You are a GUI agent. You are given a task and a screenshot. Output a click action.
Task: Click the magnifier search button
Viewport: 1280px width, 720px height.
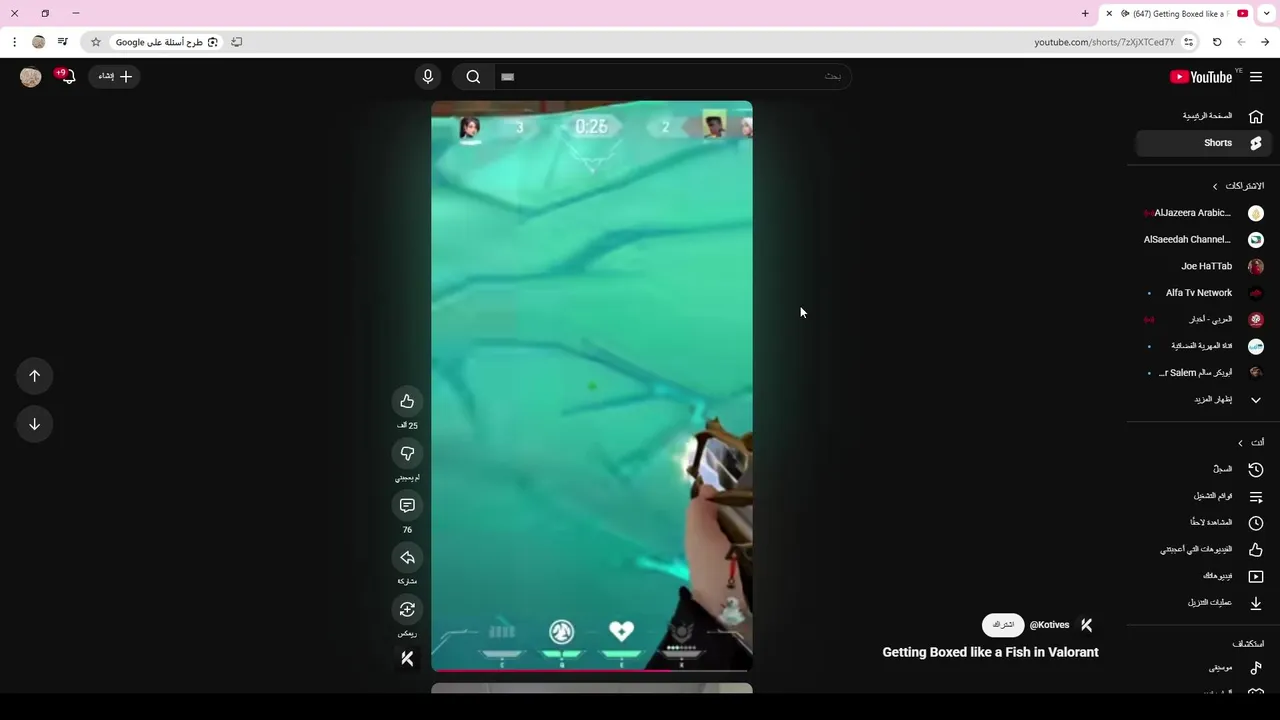pos(473,77)
